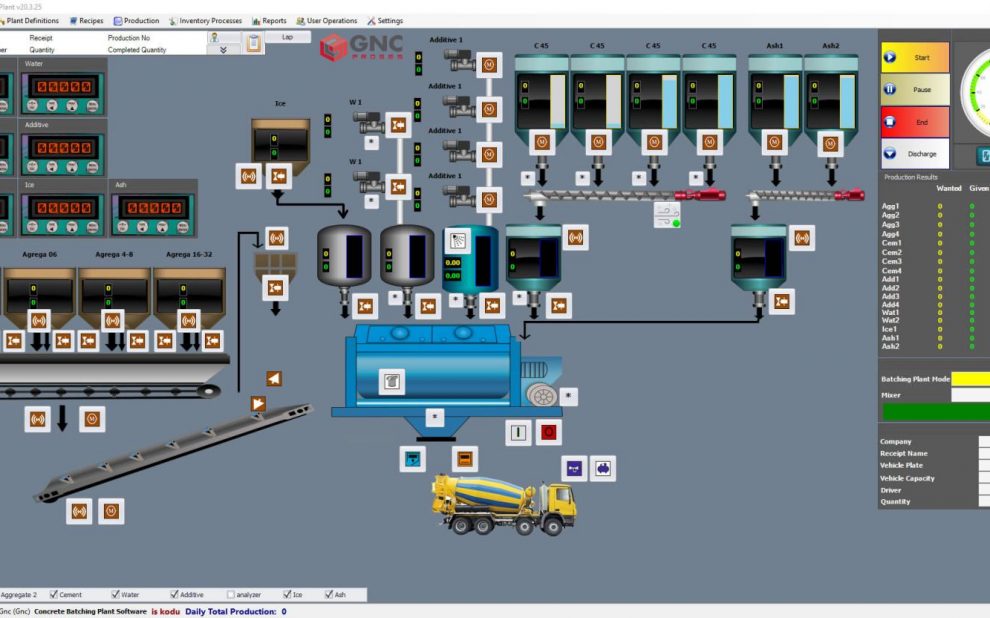
Task: Click the orange left-arrow conveyor direction icon
Action: pyautogui.click(x=273, y=379)
